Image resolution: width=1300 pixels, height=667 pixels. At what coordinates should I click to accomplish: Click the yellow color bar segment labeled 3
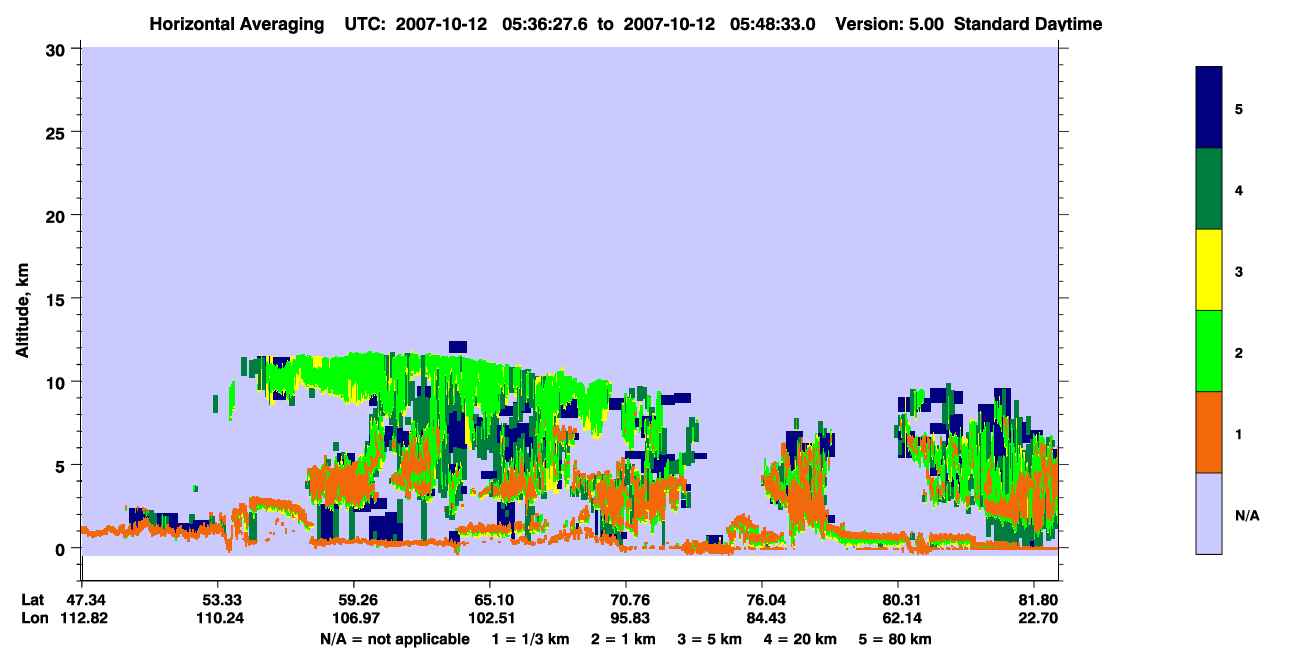[1209, 270]
